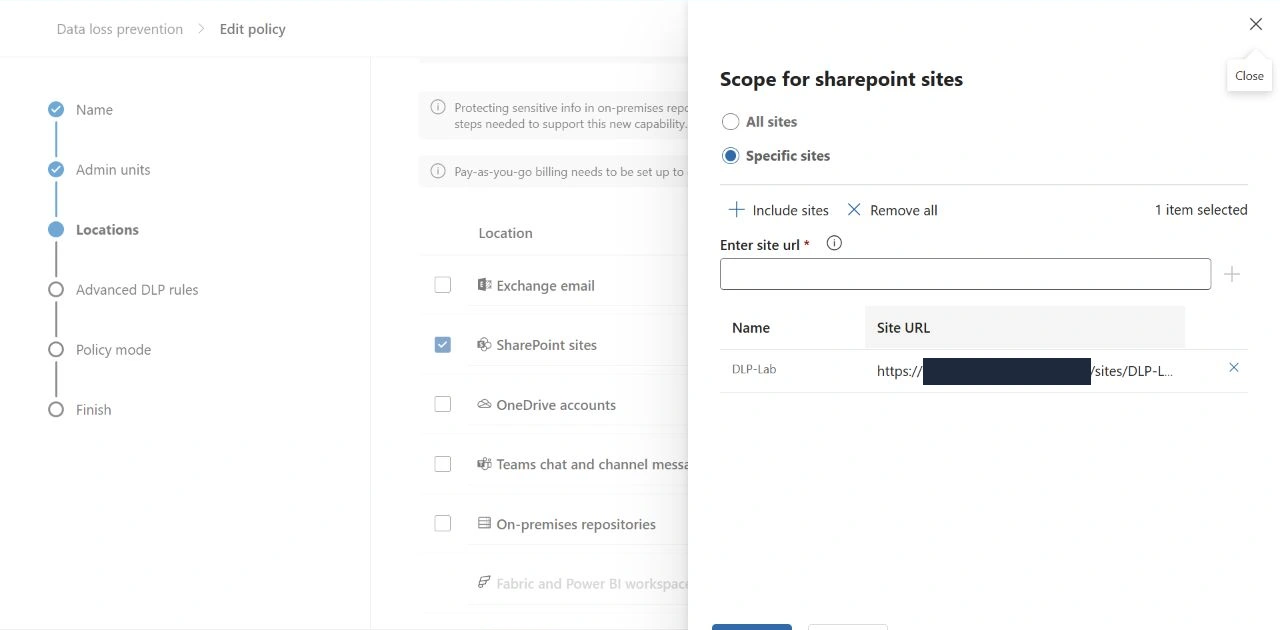Click the Locations current step dot
Screen dimensions: 1280x630
[56, 230]
